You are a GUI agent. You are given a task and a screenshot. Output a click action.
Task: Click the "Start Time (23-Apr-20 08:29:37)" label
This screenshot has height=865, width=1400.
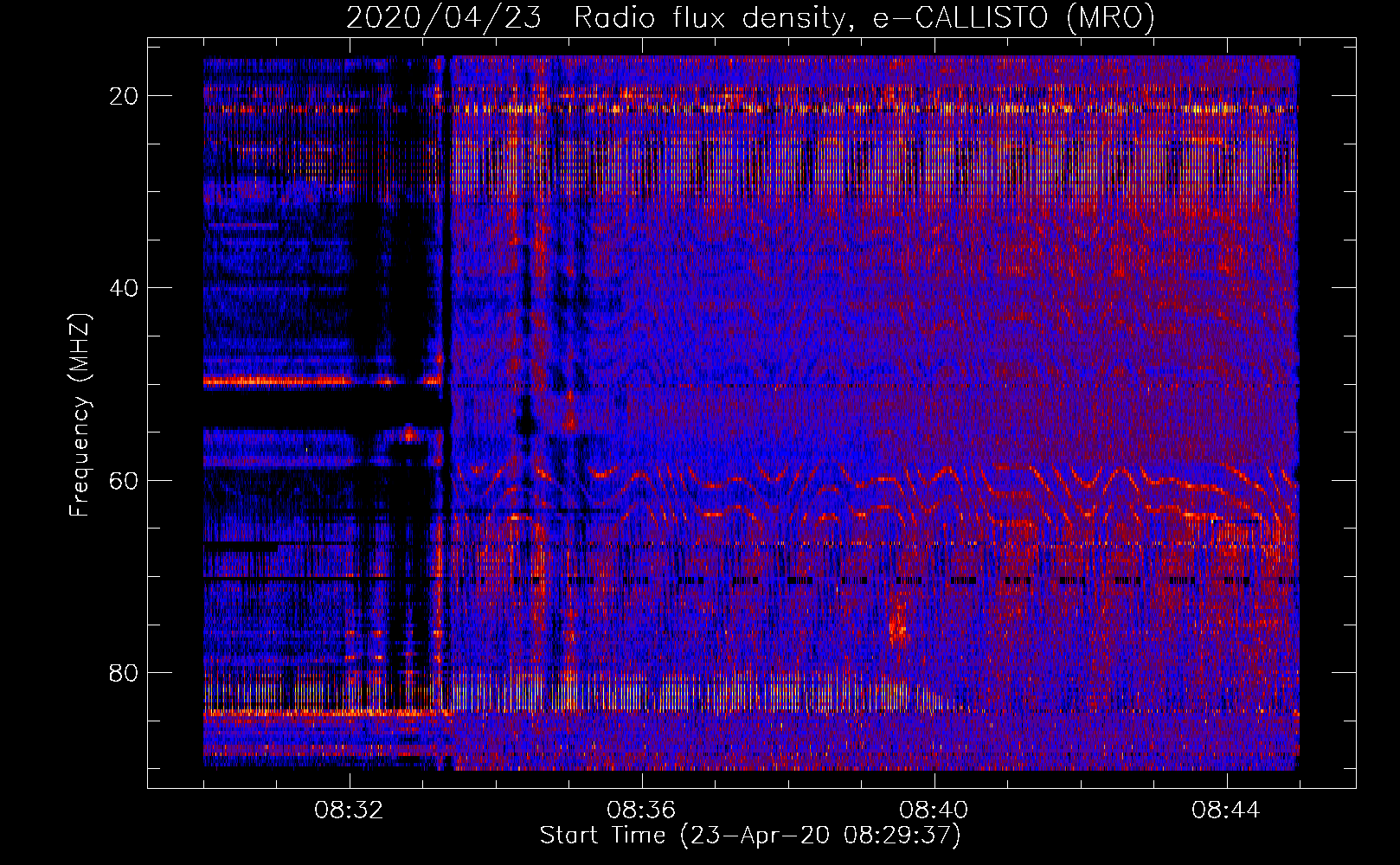pos(750,836)
